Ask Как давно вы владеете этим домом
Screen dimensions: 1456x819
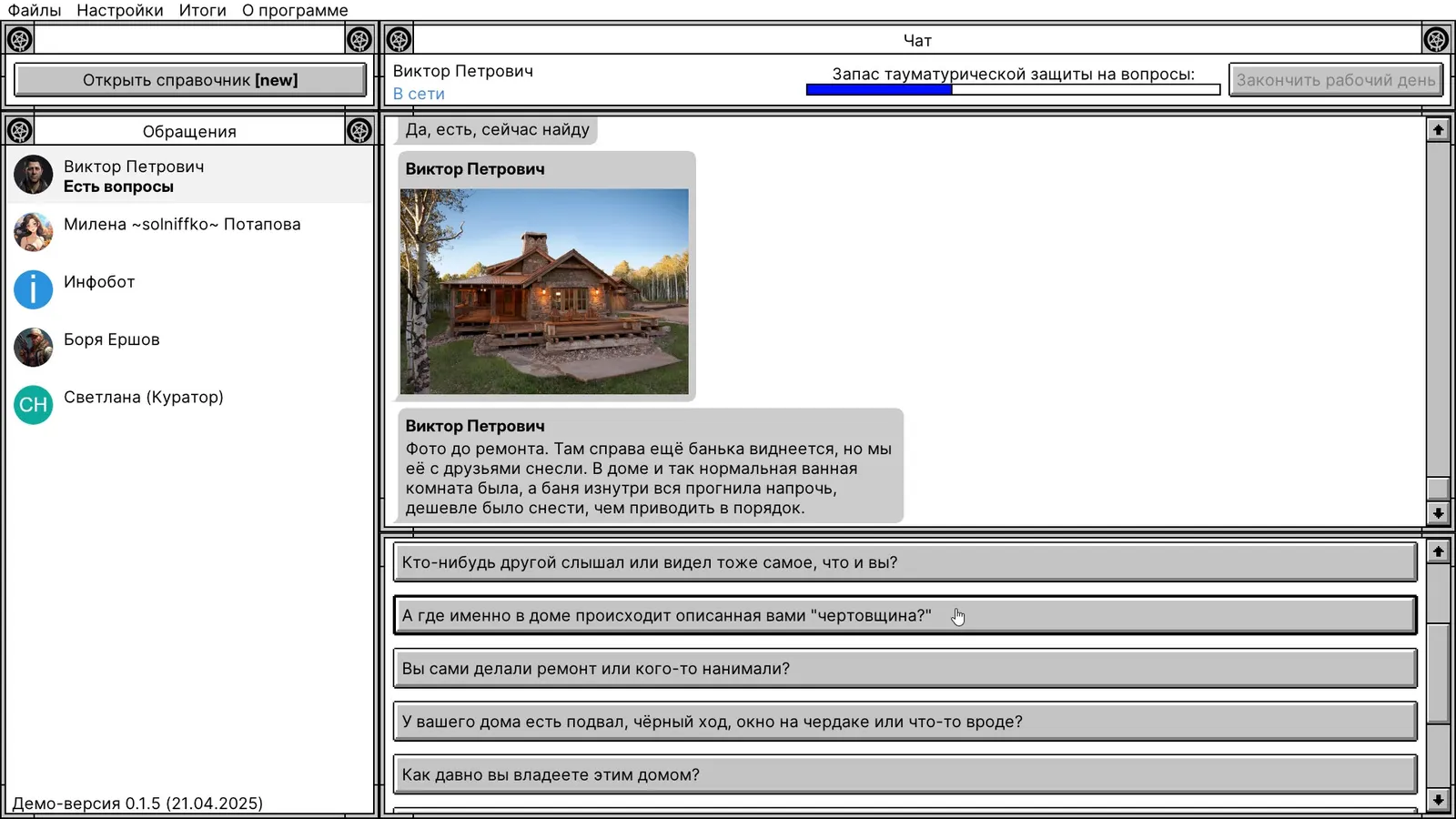905,774
